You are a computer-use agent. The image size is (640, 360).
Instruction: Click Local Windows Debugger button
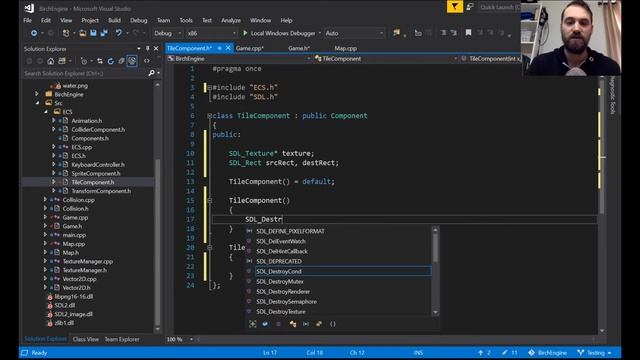point(280,33)
